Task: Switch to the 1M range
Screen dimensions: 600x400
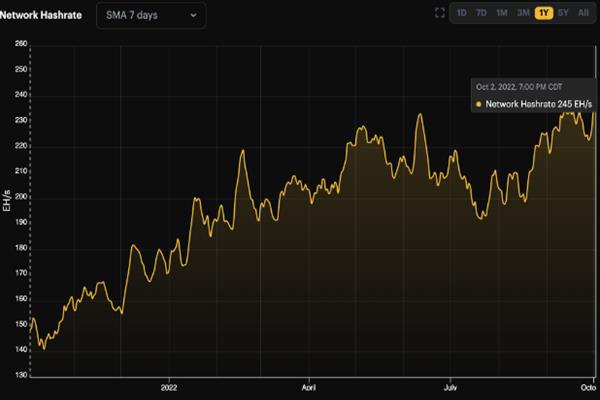Action: pos(502,13)
